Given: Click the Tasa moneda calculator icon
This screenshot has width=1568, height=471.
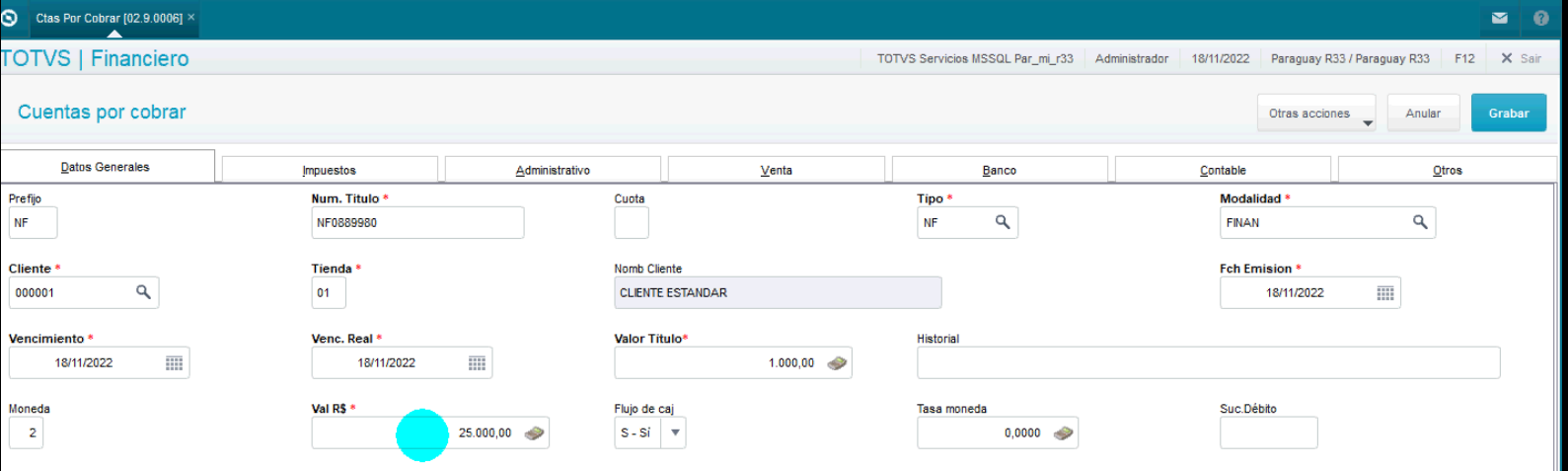Looking at the screenshot, I should 1063,432.
